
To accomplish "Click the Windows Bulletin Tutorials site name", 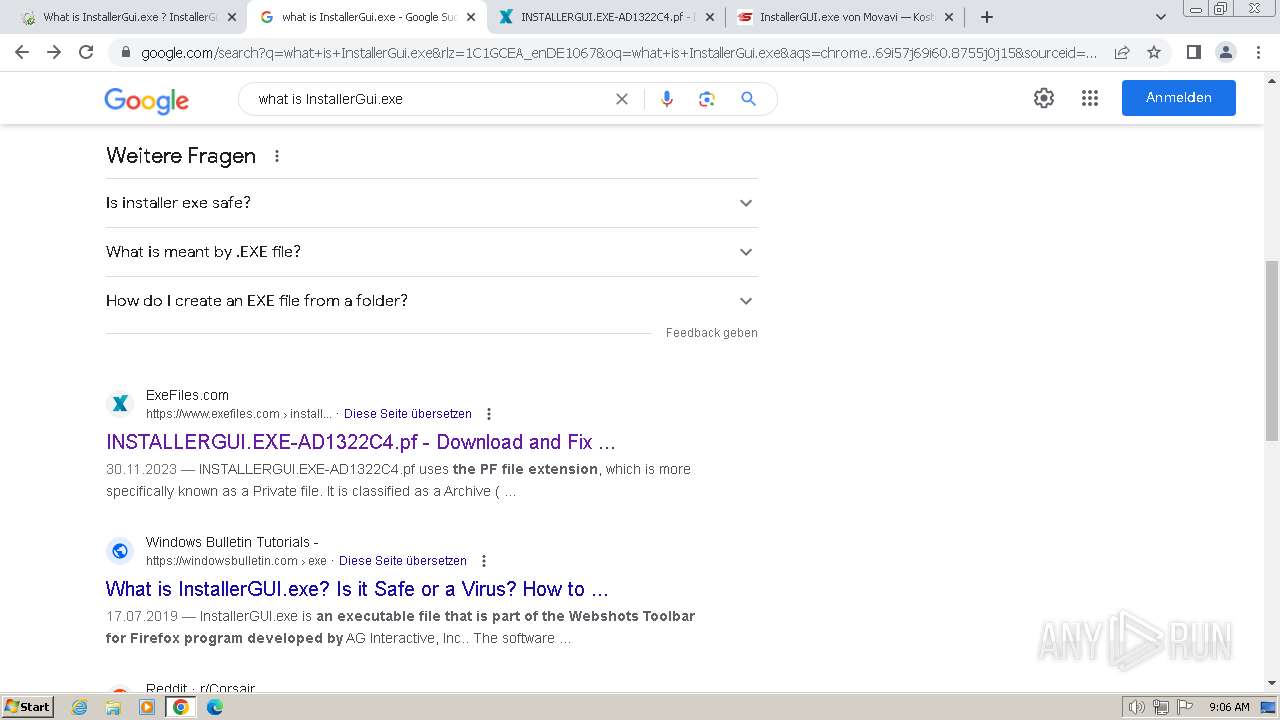I will (232, 542).
